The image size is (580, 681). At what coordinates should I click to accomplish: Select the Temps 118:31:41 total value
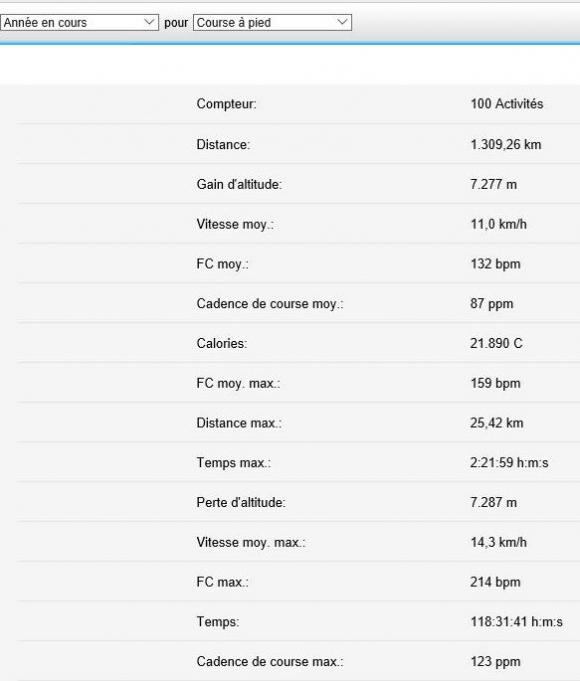point(517,622)
